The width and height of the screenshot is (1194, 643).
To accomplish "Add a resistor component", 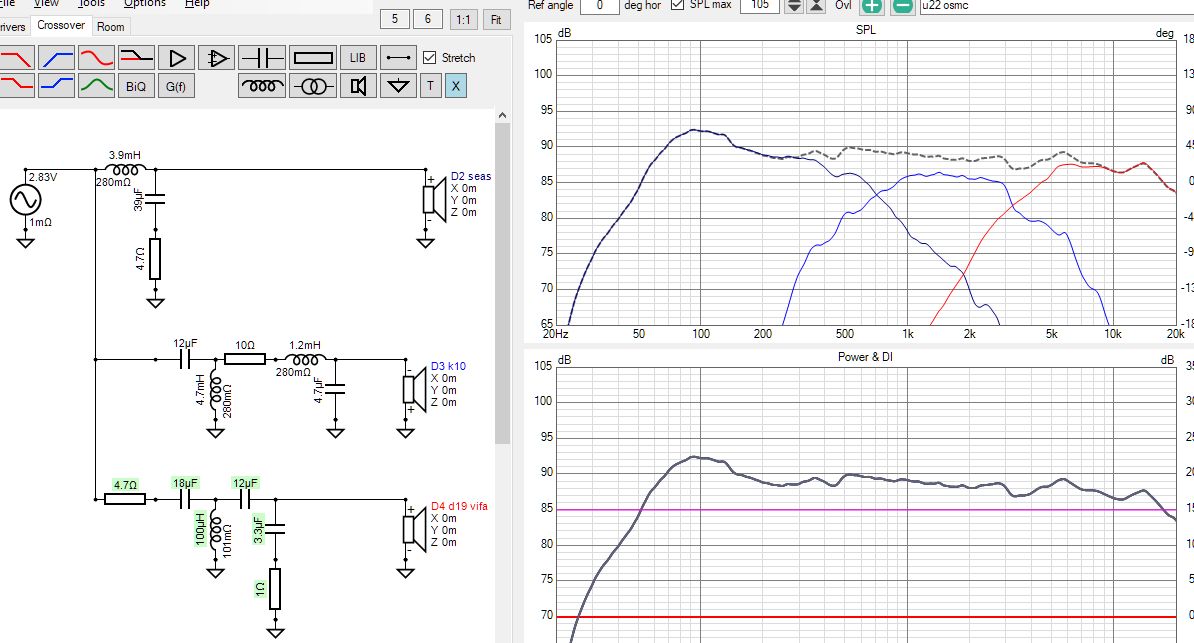I will [313, 58].
